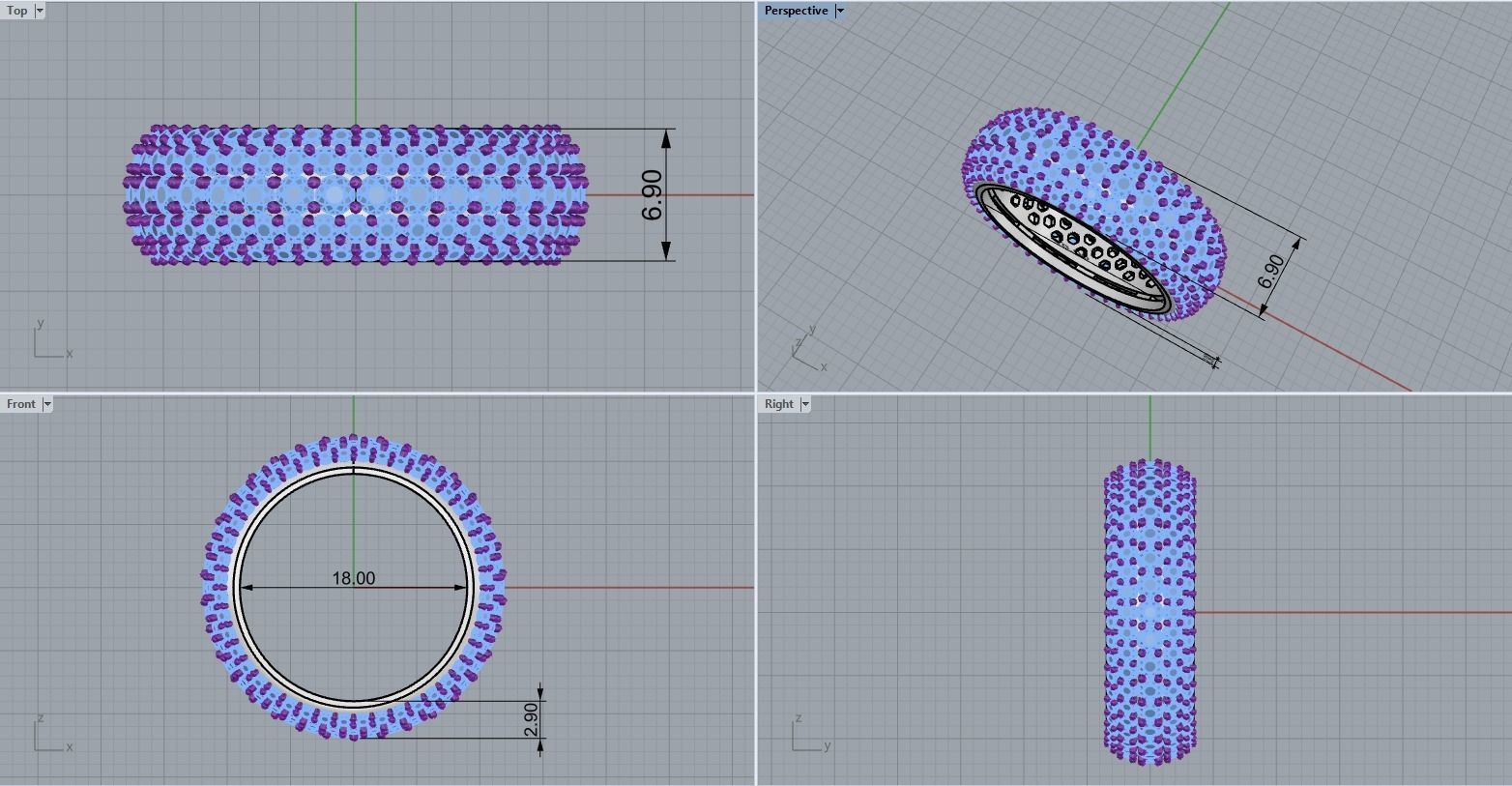The width and height of the screenshot is (1512, 786).
Task: Click the XY axis icon in Top viewport
Action: click(53, 340)
